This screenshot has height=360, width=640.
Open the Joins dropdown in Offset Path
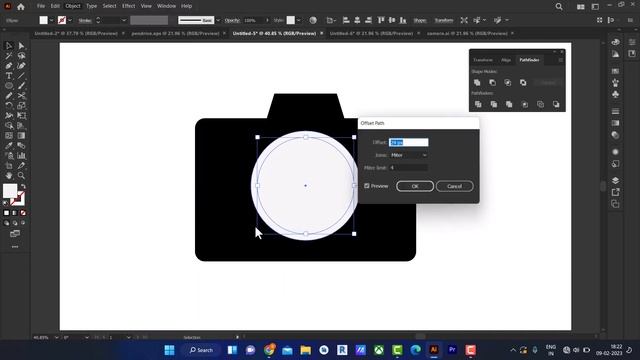click(x=408, y=155)
